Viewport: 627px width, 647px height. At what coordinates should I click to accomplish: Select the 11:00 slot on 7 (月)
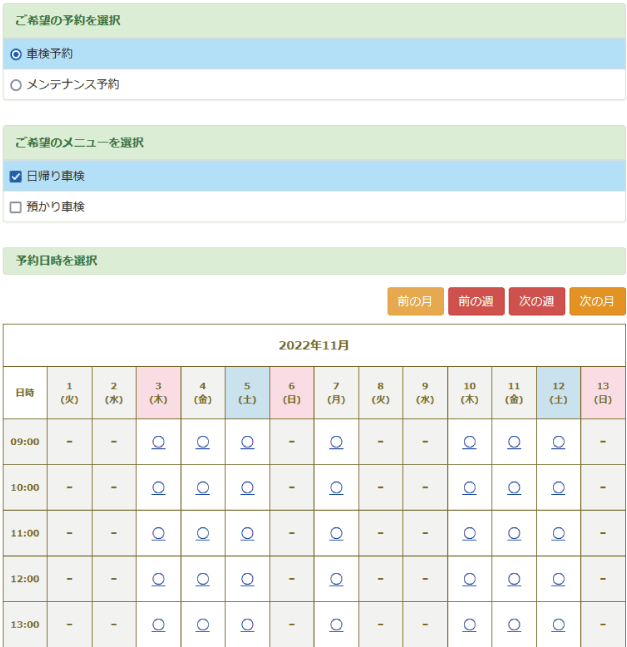(336, 533)
